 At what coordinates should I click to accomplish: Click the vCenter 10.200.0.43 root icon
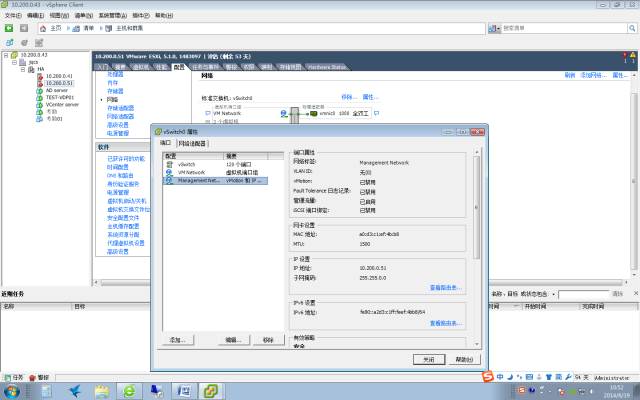click(x=14, y=55)
